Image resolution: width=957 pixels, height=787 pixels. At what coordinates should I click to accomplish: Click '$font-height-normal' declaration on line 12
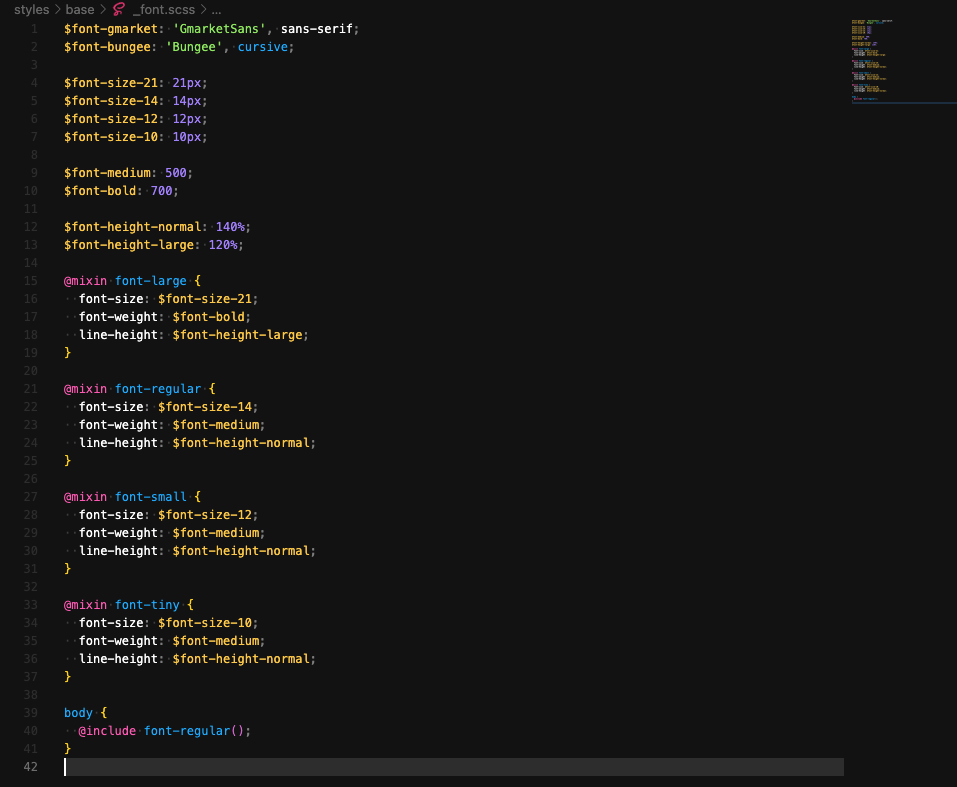tap(132, 227)
